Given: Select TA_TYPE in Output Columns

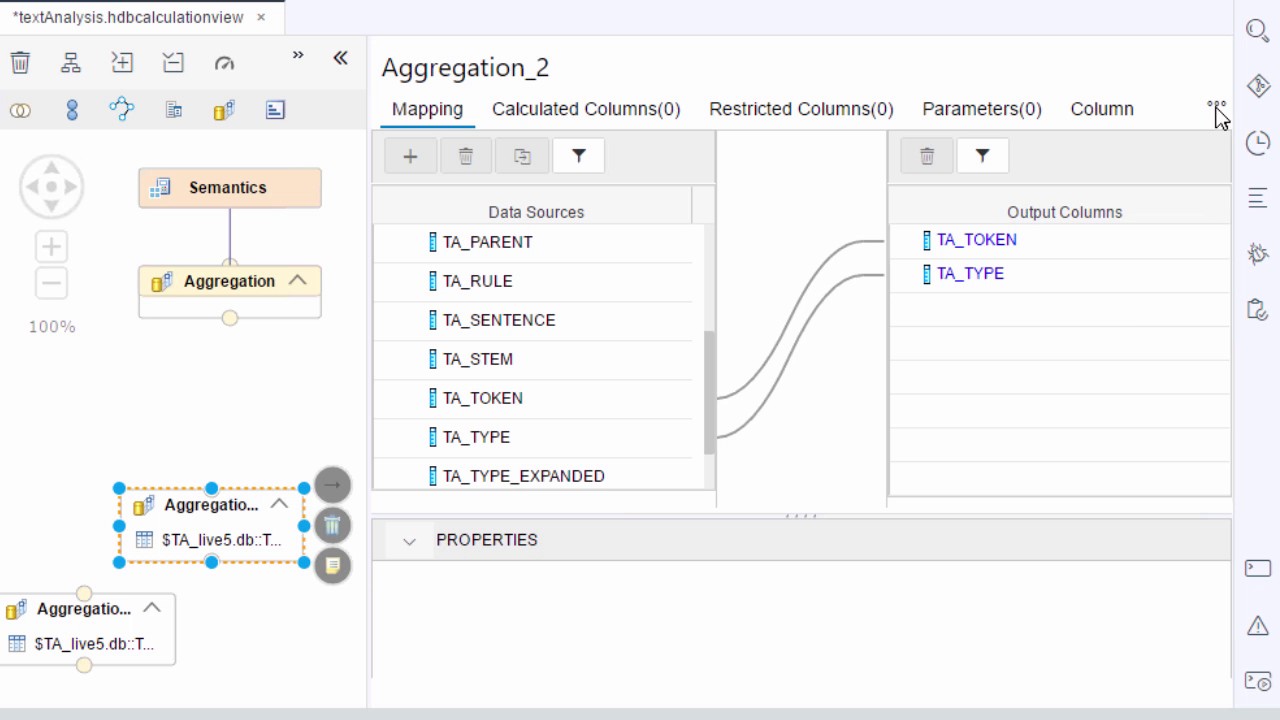Looking at the screenshot, I should click(x=1060, y=274).
